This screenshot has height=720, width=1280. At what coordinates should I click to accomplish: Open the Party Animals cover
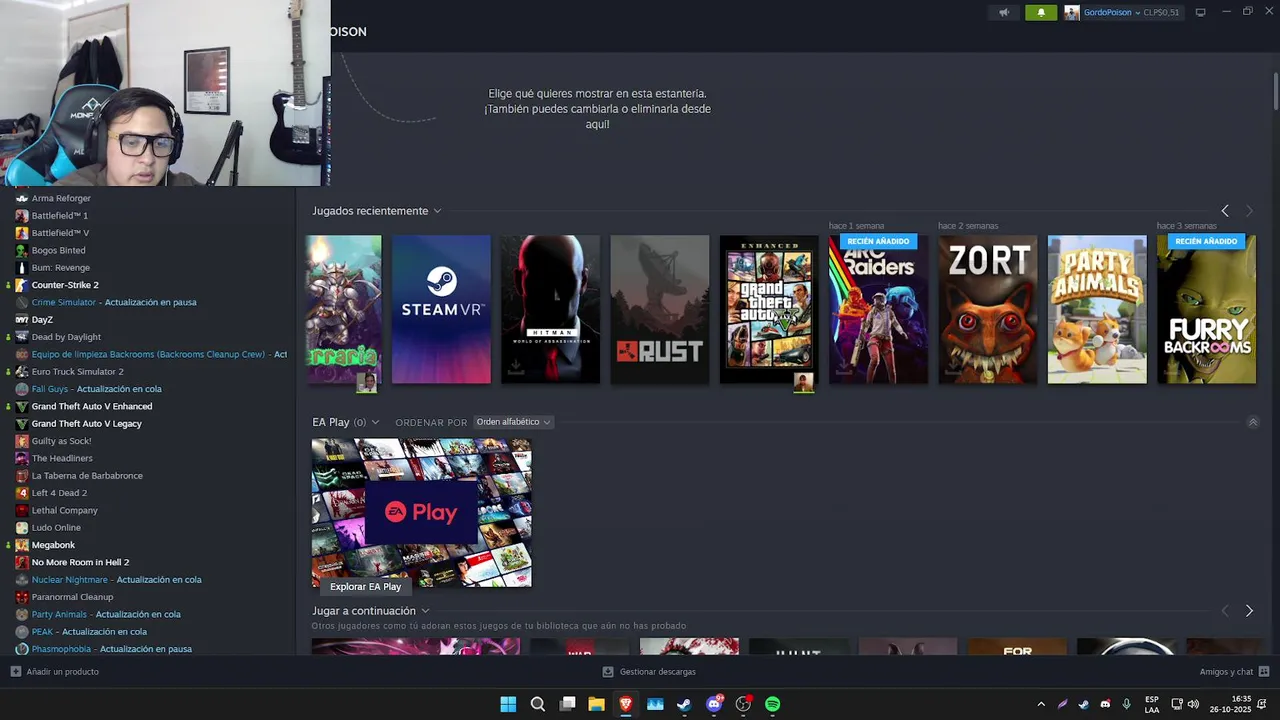point(1097,309)
